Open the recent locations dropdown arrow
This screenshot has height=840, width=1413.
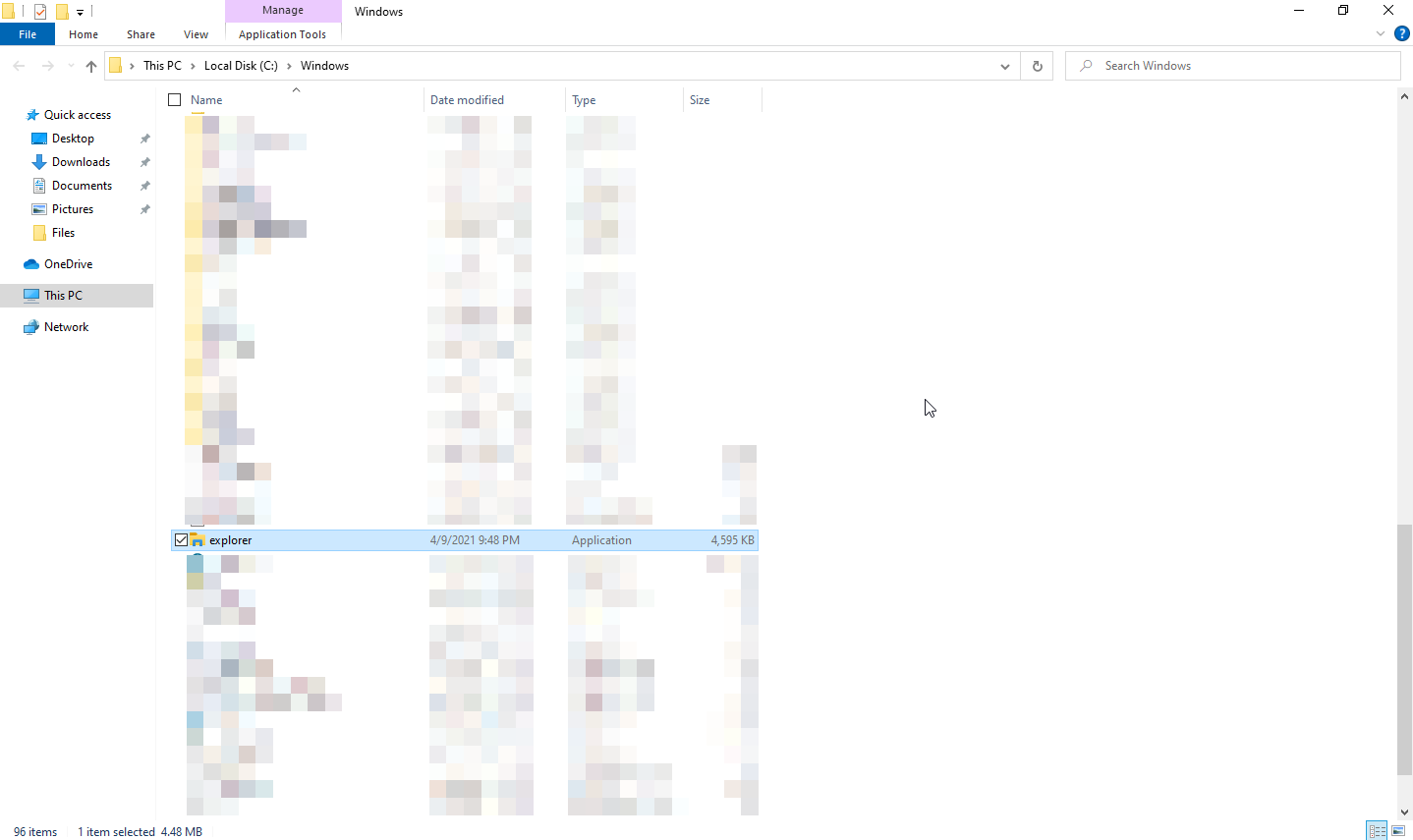[71, 66]
